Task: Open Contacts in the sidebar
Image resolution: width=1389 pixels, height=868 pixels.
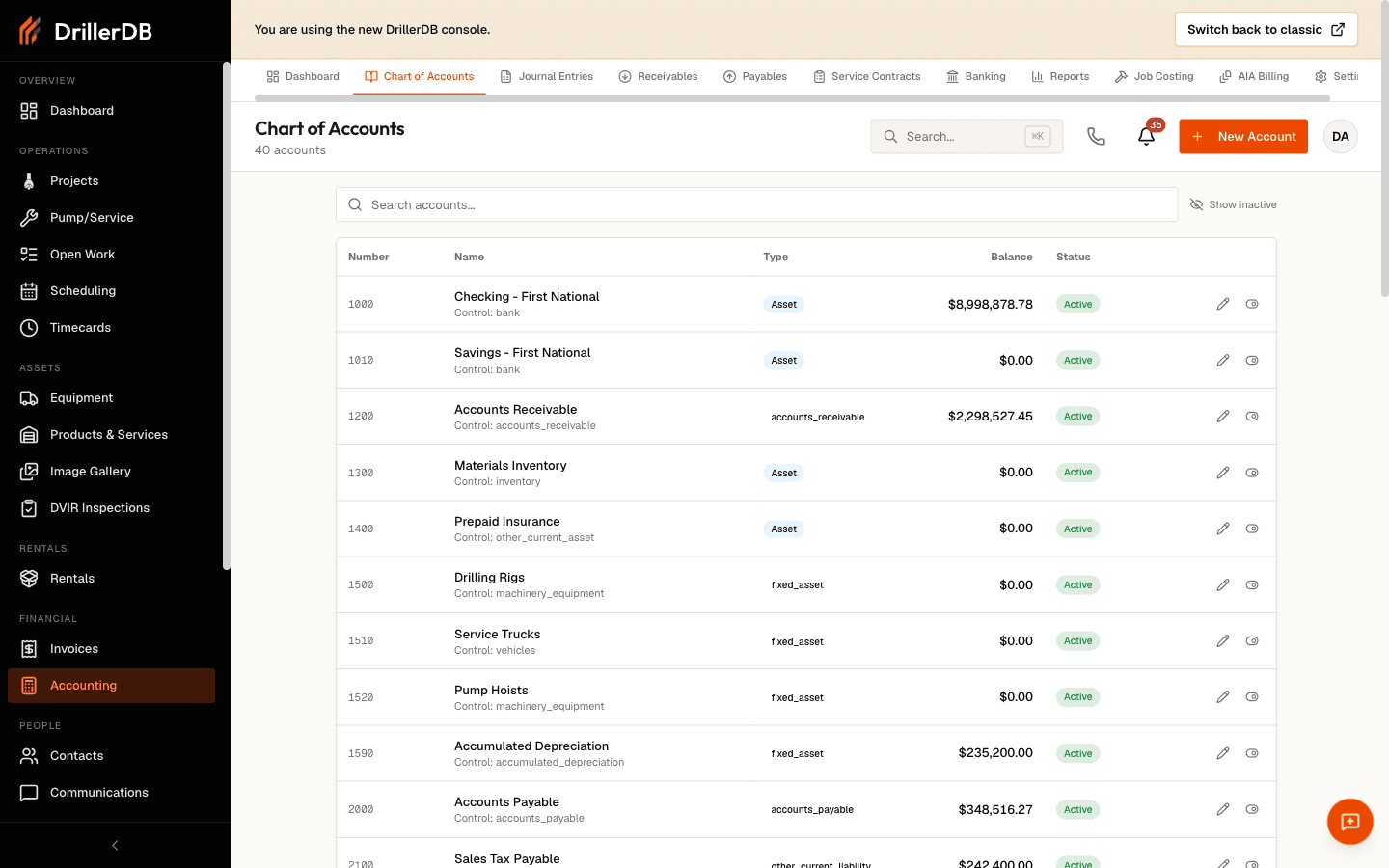Action: (111, 756)
